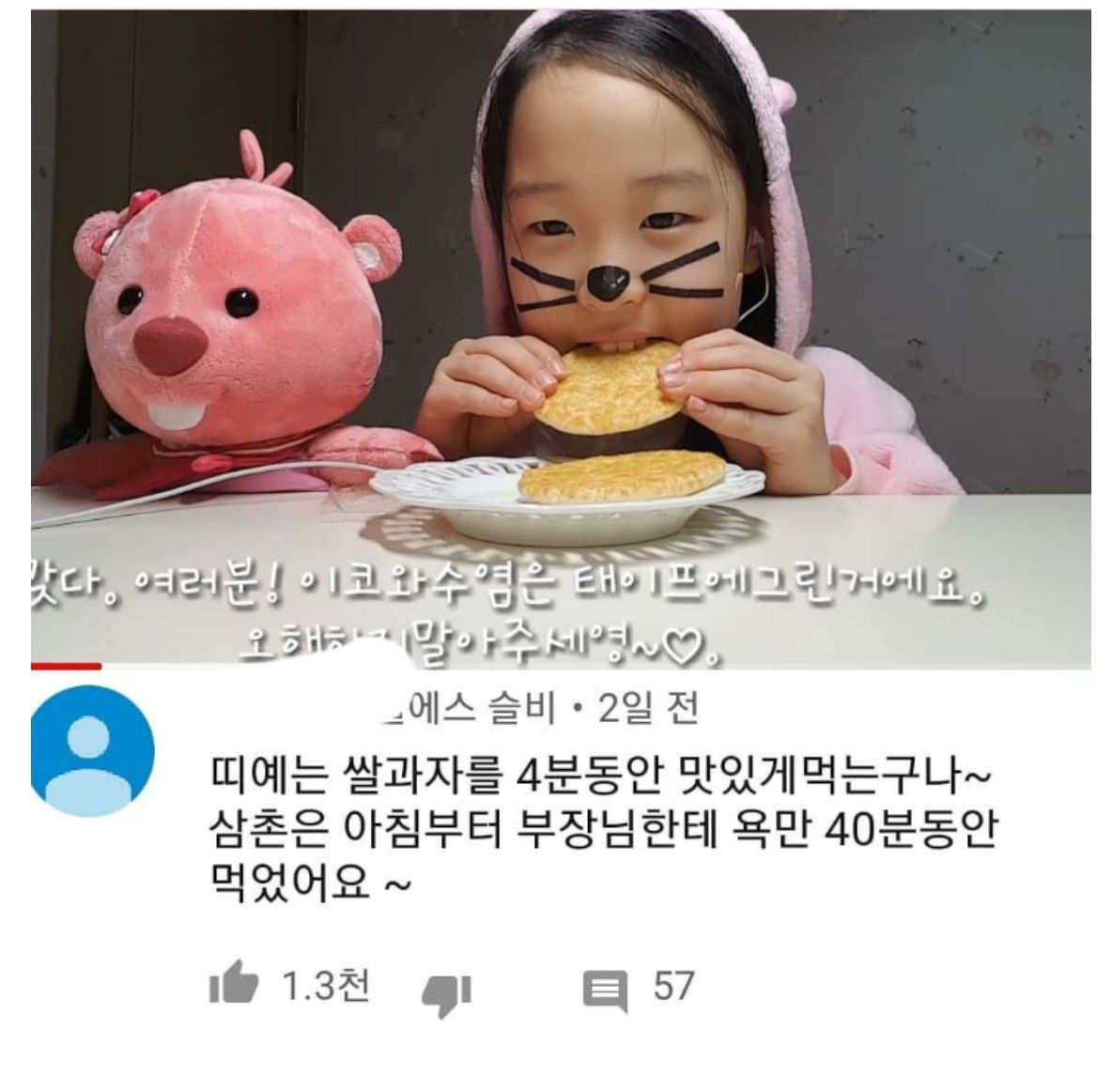Image resolution: width=1112 pixels, height=1092 pixels.
Task: Open the 에스 슬비 username
Action: tap(470, 708)
